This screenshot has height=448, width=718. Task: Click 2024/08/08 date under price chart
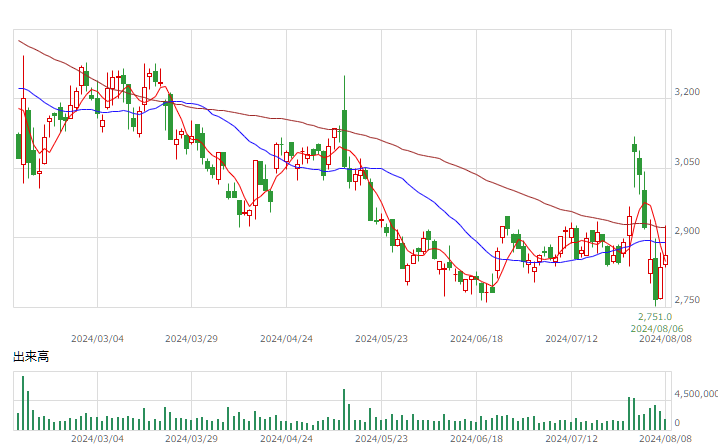point(665,339)
